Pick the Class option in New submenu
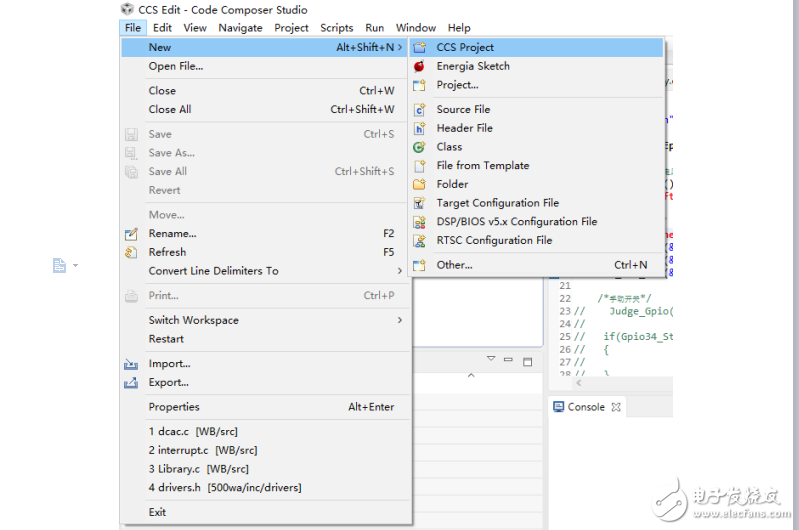The image size is (799, 530). pos(449,147)
